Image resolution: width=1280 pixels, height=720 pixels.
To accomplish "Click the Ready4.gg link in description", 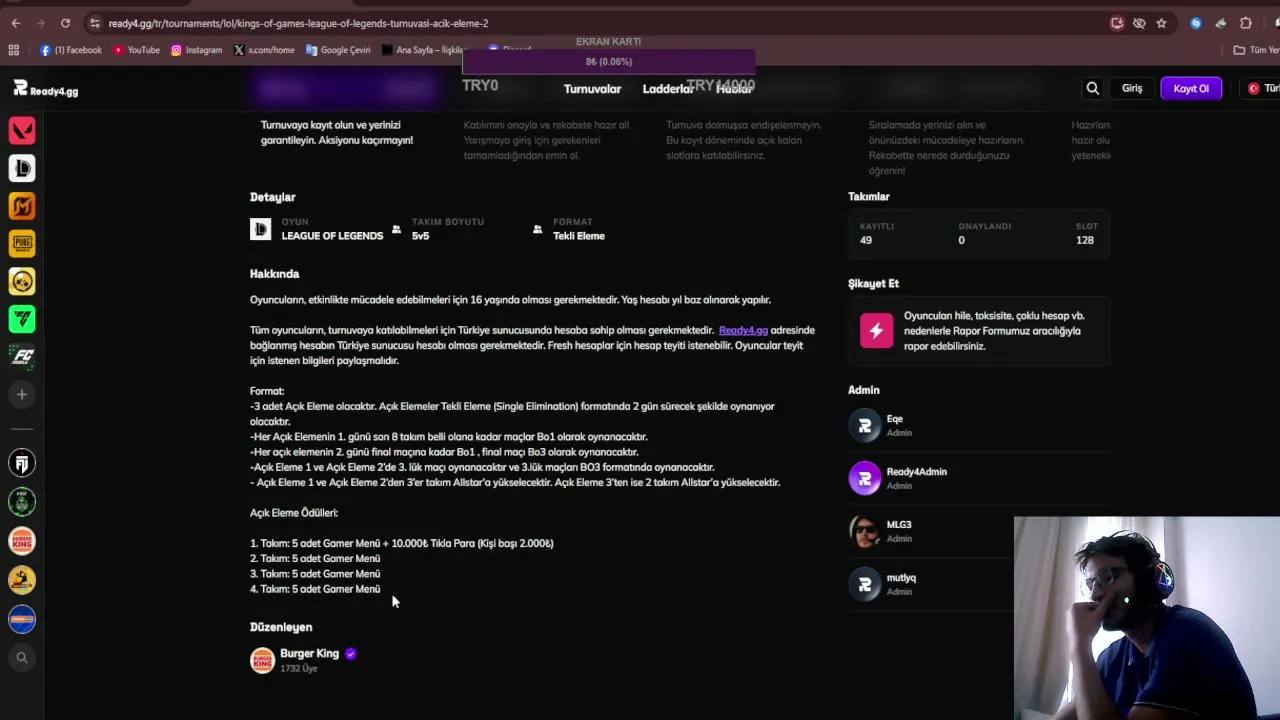I will click(x=743, y=330).
